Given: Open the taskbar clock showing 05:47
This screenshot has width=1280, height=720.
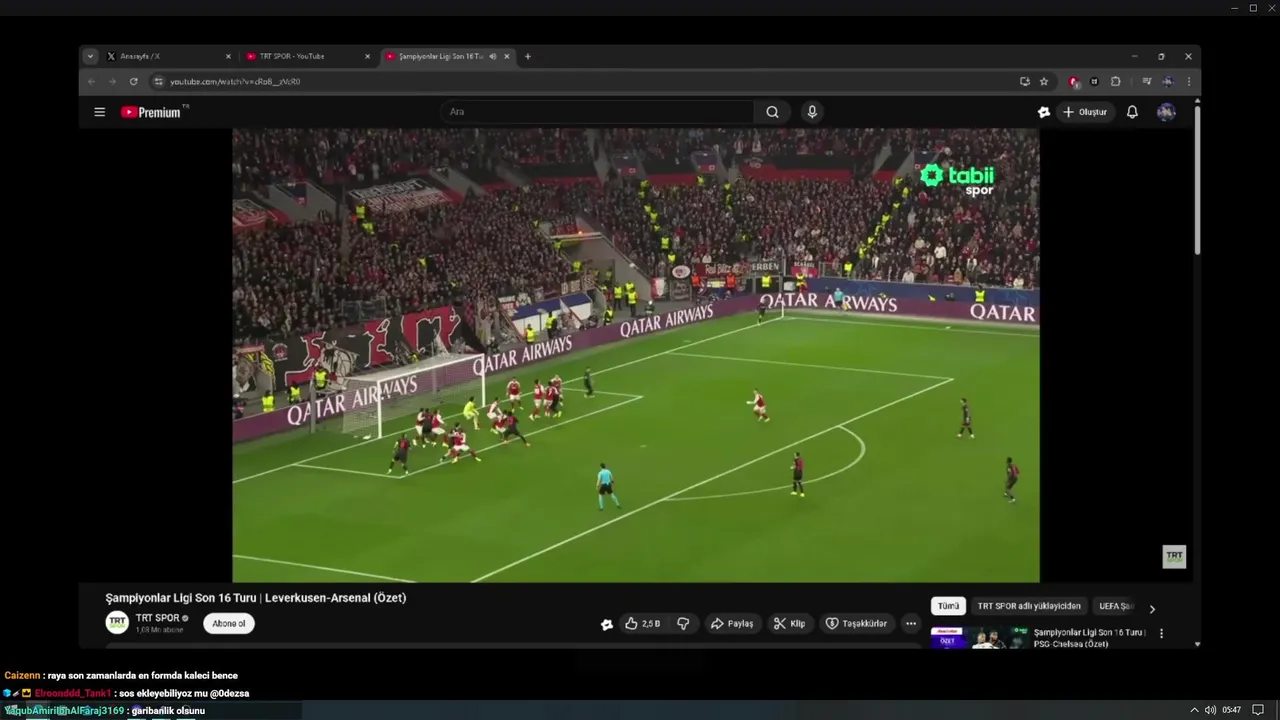Looking at the screenshot, I should tap(1232, 710).
